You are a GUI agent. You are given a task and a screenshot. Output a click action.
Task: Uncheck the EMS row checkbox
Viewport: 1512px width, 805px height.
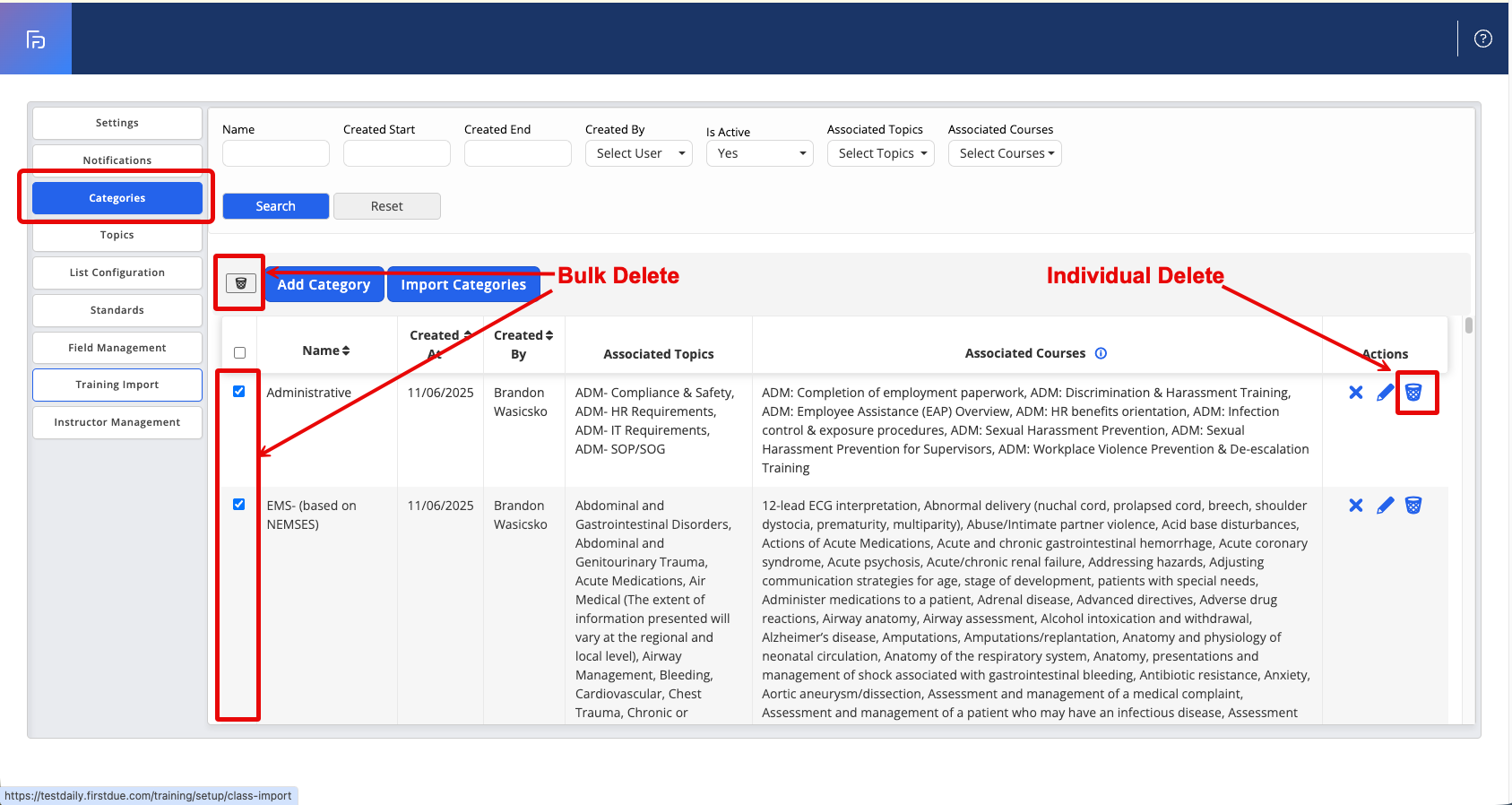point(239,505)
